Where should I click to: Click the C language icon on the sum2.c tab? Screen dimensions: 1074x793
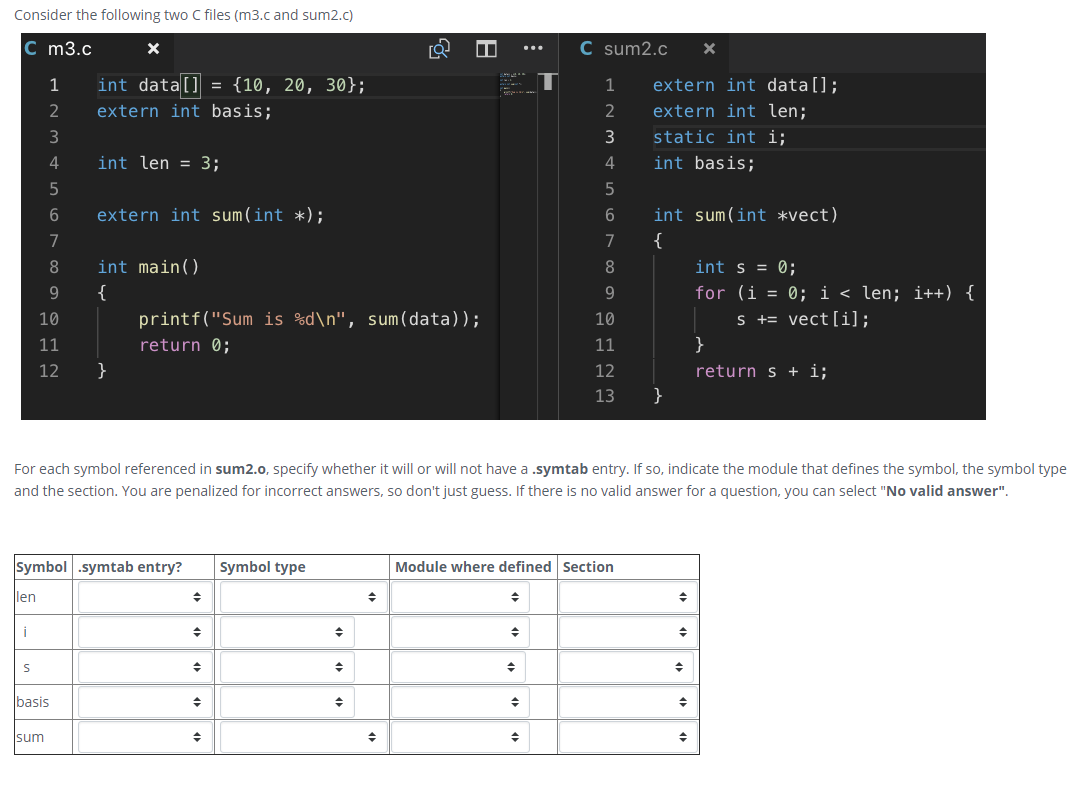585,48
